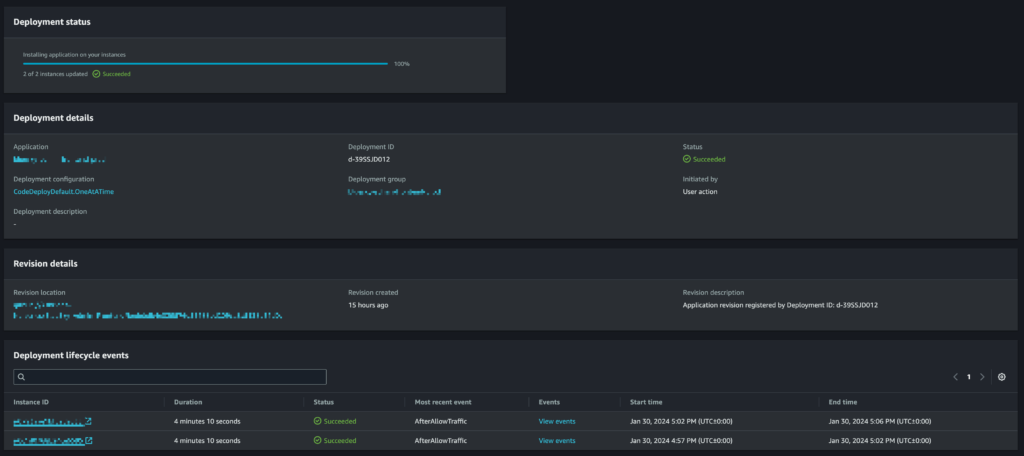This screenshot has height=456, width=1024.
Task: Open CodeDeployDefault.OneAtATime deployment configuration link
Action: [x=63, y=191]
